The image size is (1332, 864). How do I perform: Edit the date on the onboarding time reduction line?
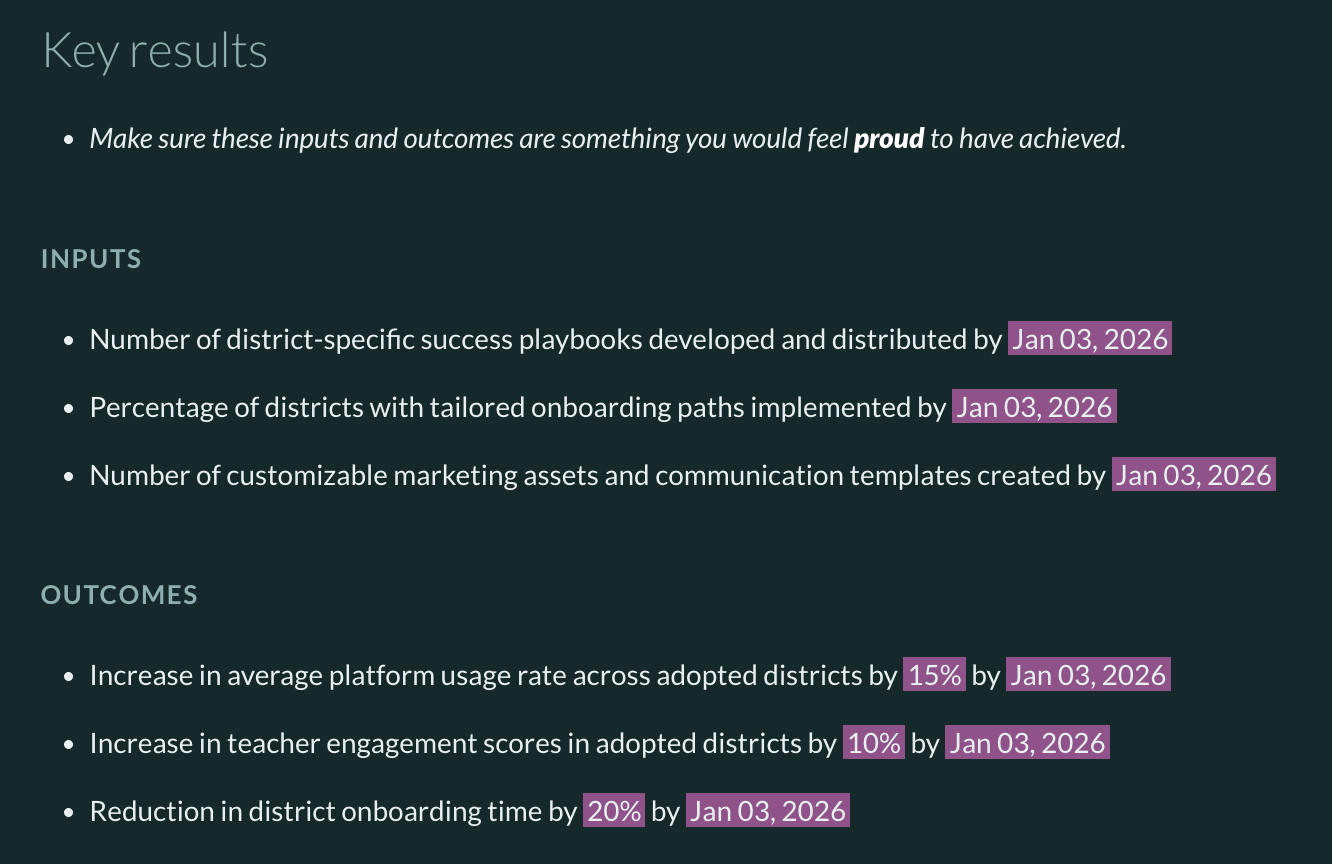pos(768,811)
